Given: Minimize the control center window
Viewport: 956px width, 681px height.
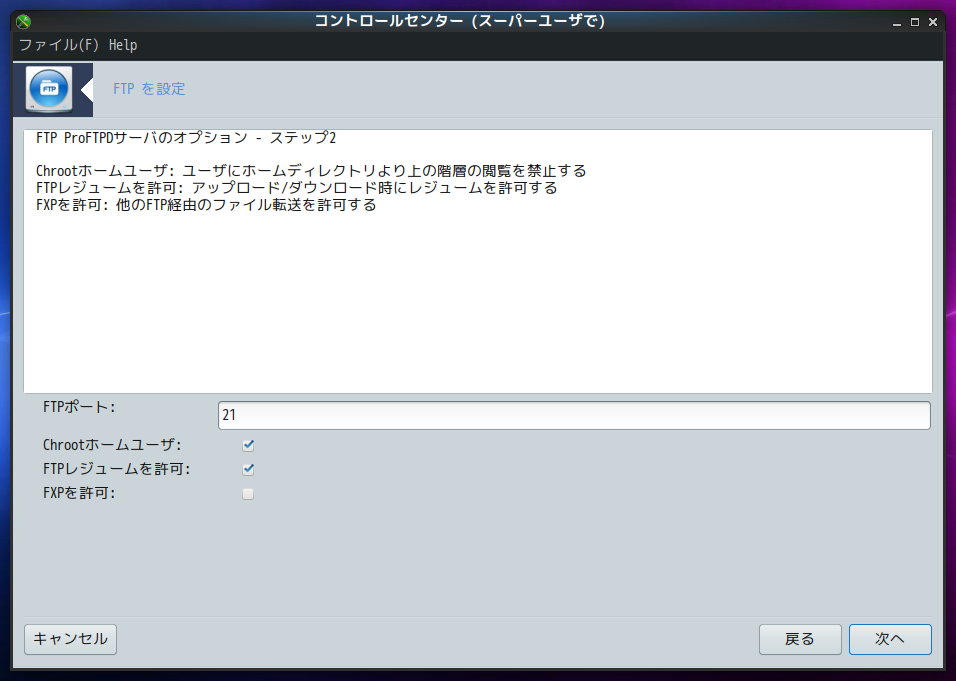Looking at the screenshot, I should (x=897, y=22).
